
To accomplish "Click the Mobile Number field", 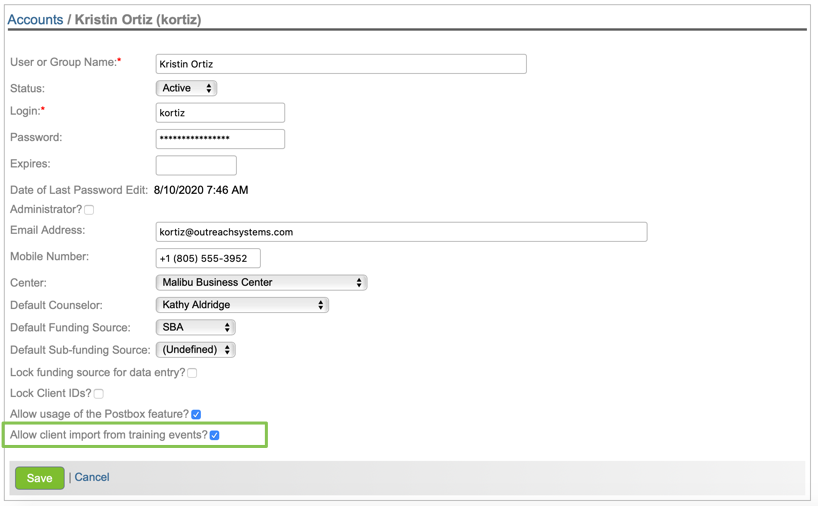I will [x=208, y=258].
